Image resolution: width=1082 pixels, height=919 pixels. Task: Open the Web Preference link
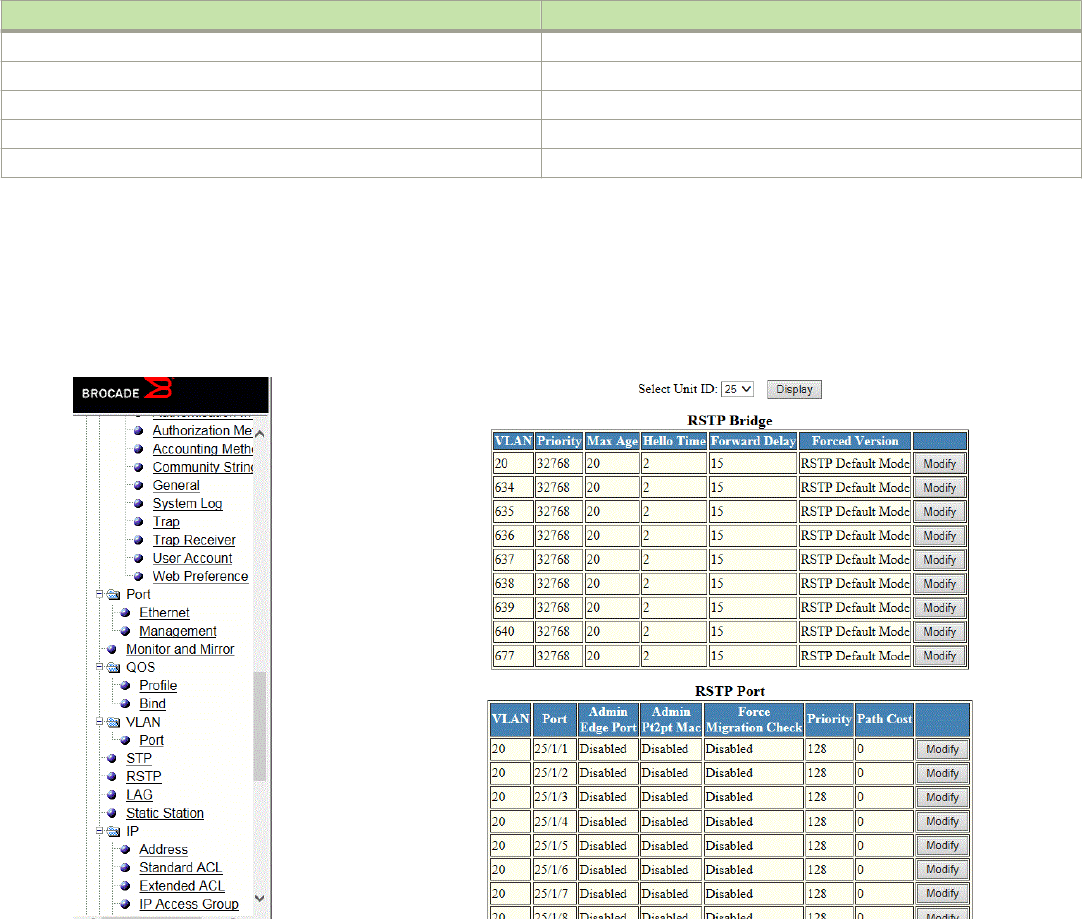coord(200,577)
